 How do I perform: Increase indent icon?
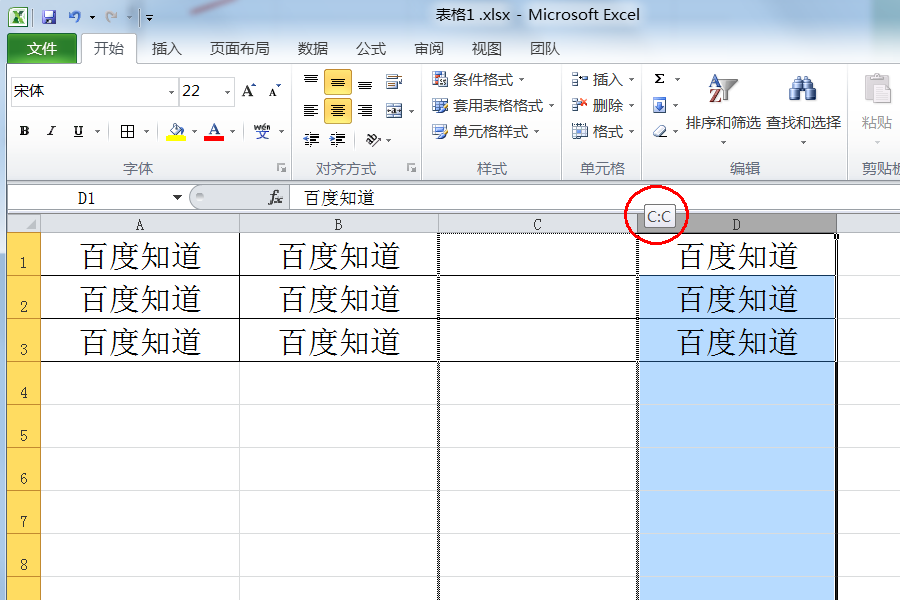(x=338, y=139)
